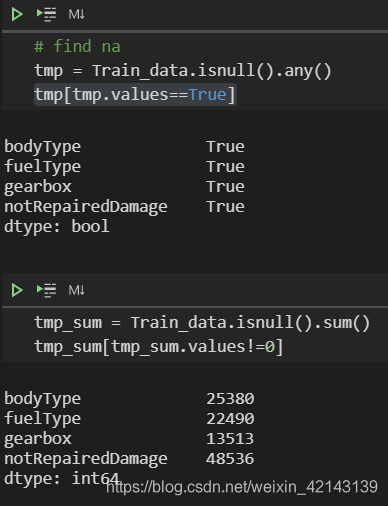The height and width of the screenshot is (506, 388).
Task: Place cursor in Train_data.isnull().any() line
Action: tap(183, 71)
